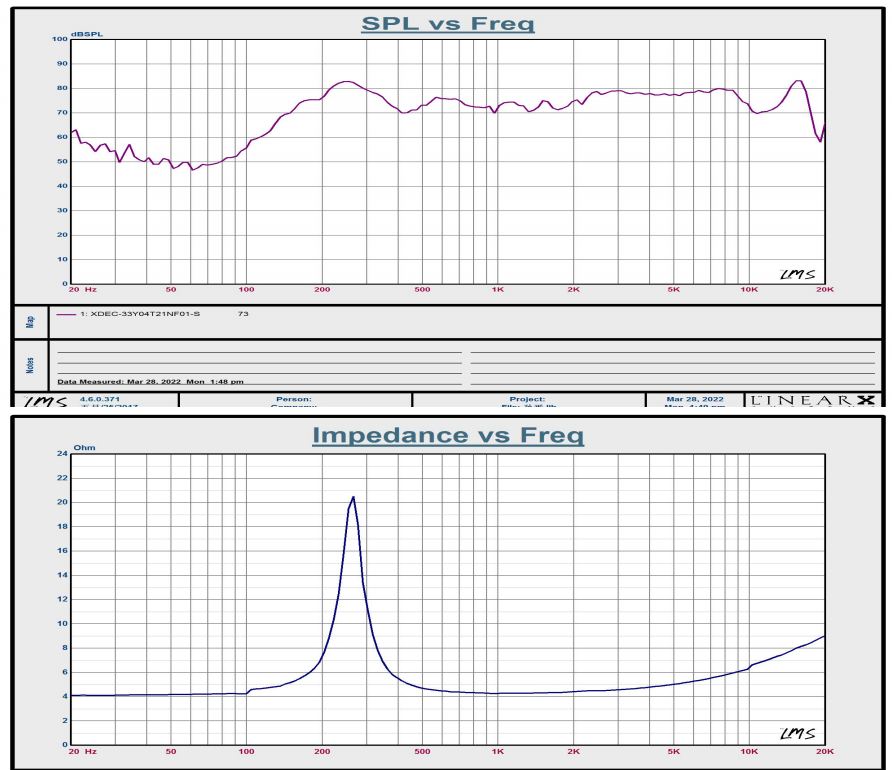Click the '5K' label on the Impedance chart x-axis
This screenshot has width=892, height=770.
tap(674, 752)
